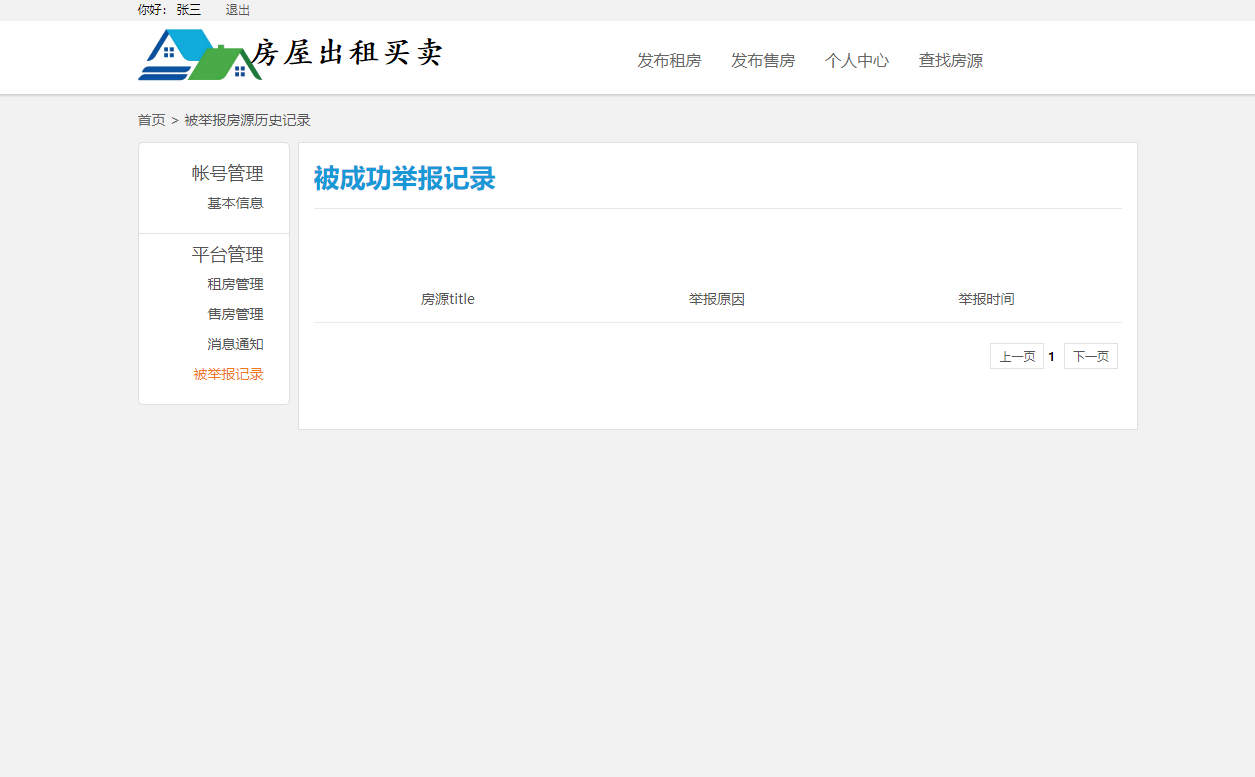This screenshot has width=1255, height=777.
Task: Select 发布租房 in the navigation bar
Action: click(669, 60)
